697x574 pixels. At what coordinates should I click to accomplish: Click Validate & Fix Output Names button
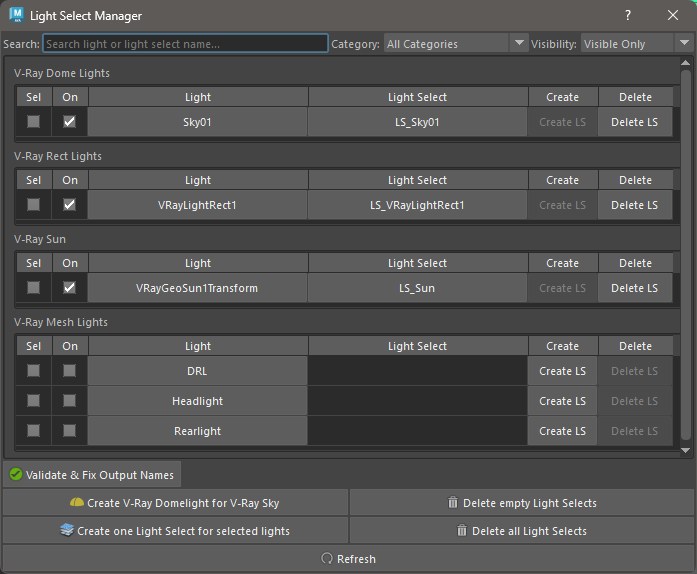(x=92, y=474)
